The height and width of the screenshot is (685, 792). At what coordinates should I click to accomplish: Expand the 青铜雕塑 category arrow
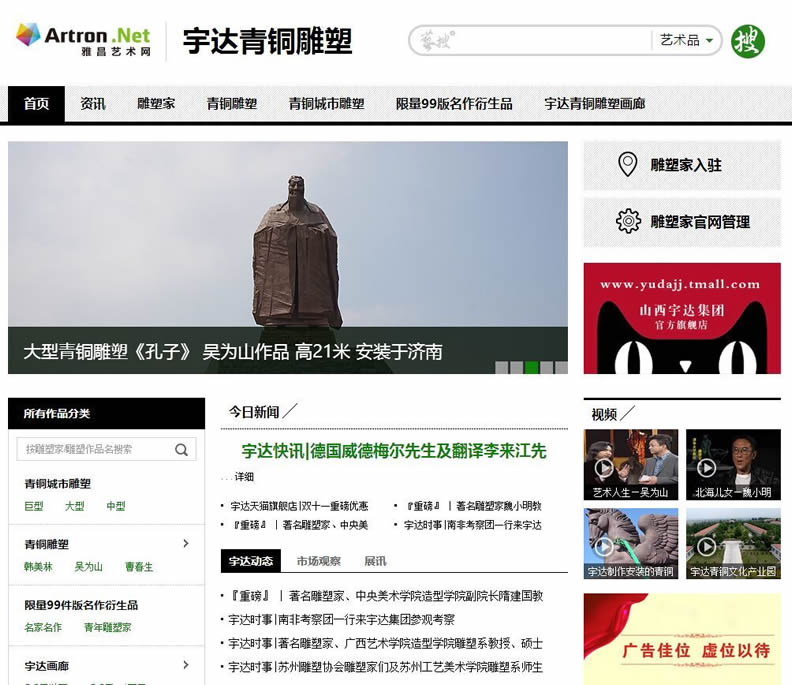coord(186,544)
